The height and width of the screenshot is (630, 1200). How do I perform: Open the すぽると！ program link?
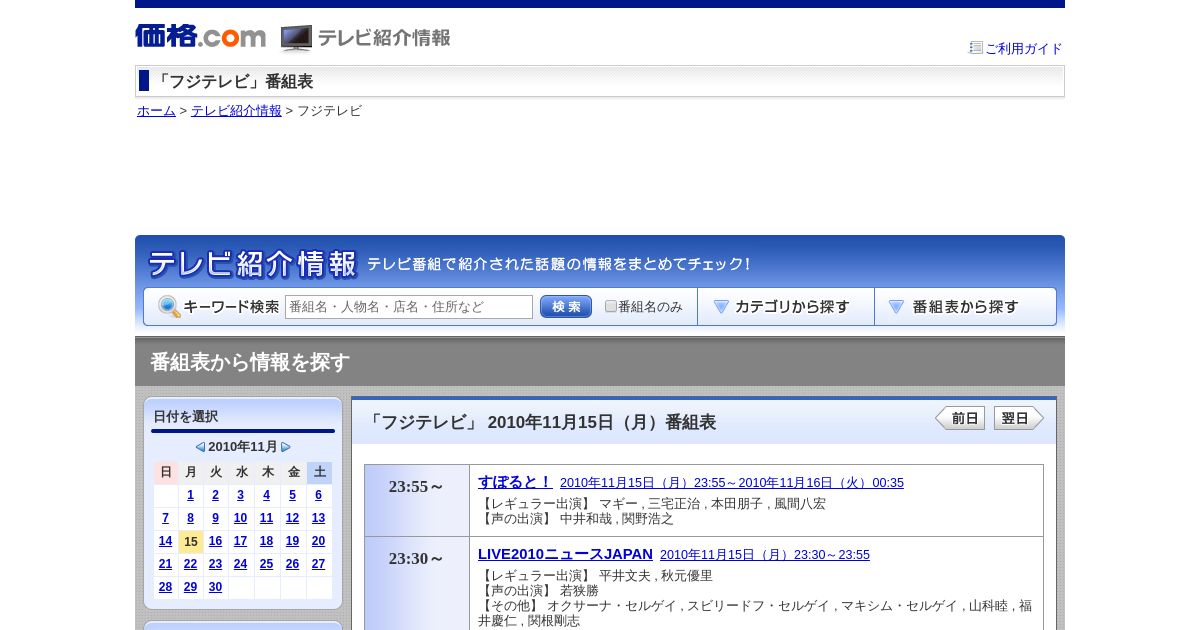pos(515,481)
